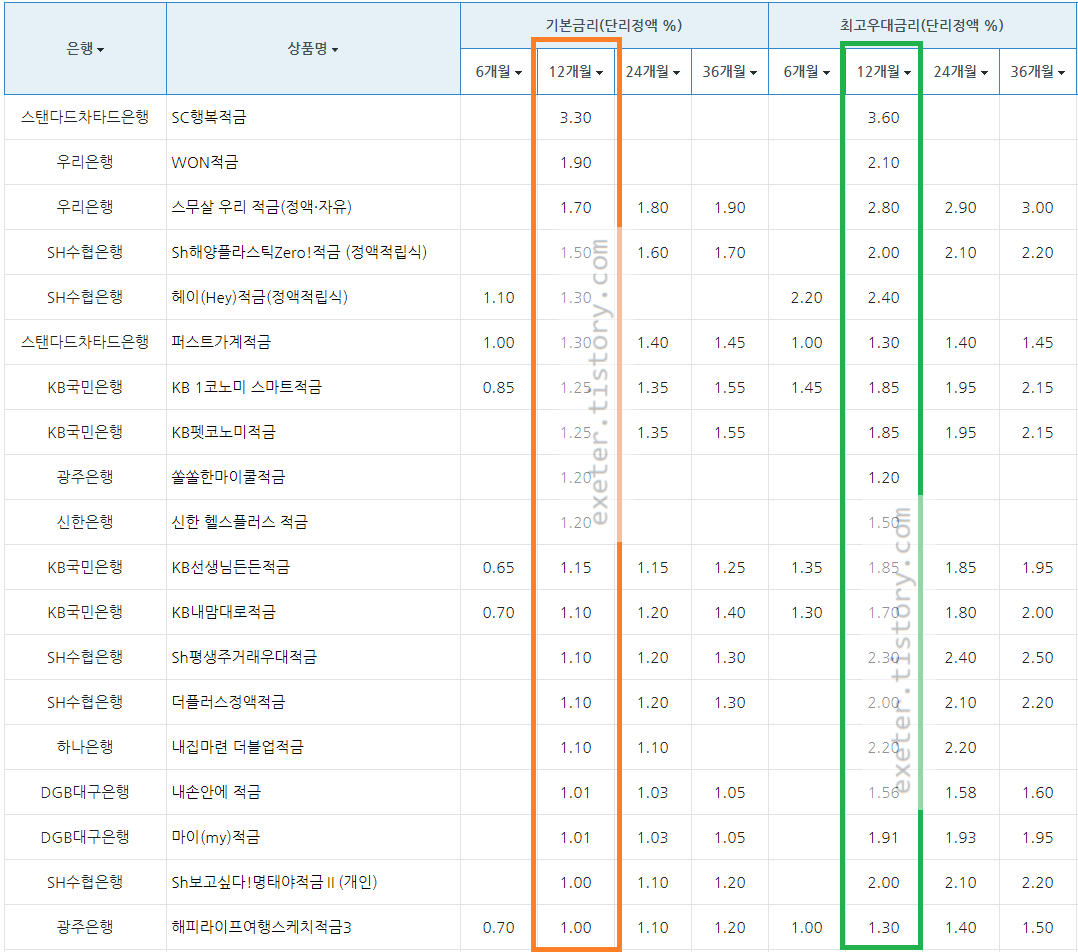The image size is (1078, 952).
Task: Sort 기본금리 by the 6개월 column
Action: [498, 71]
